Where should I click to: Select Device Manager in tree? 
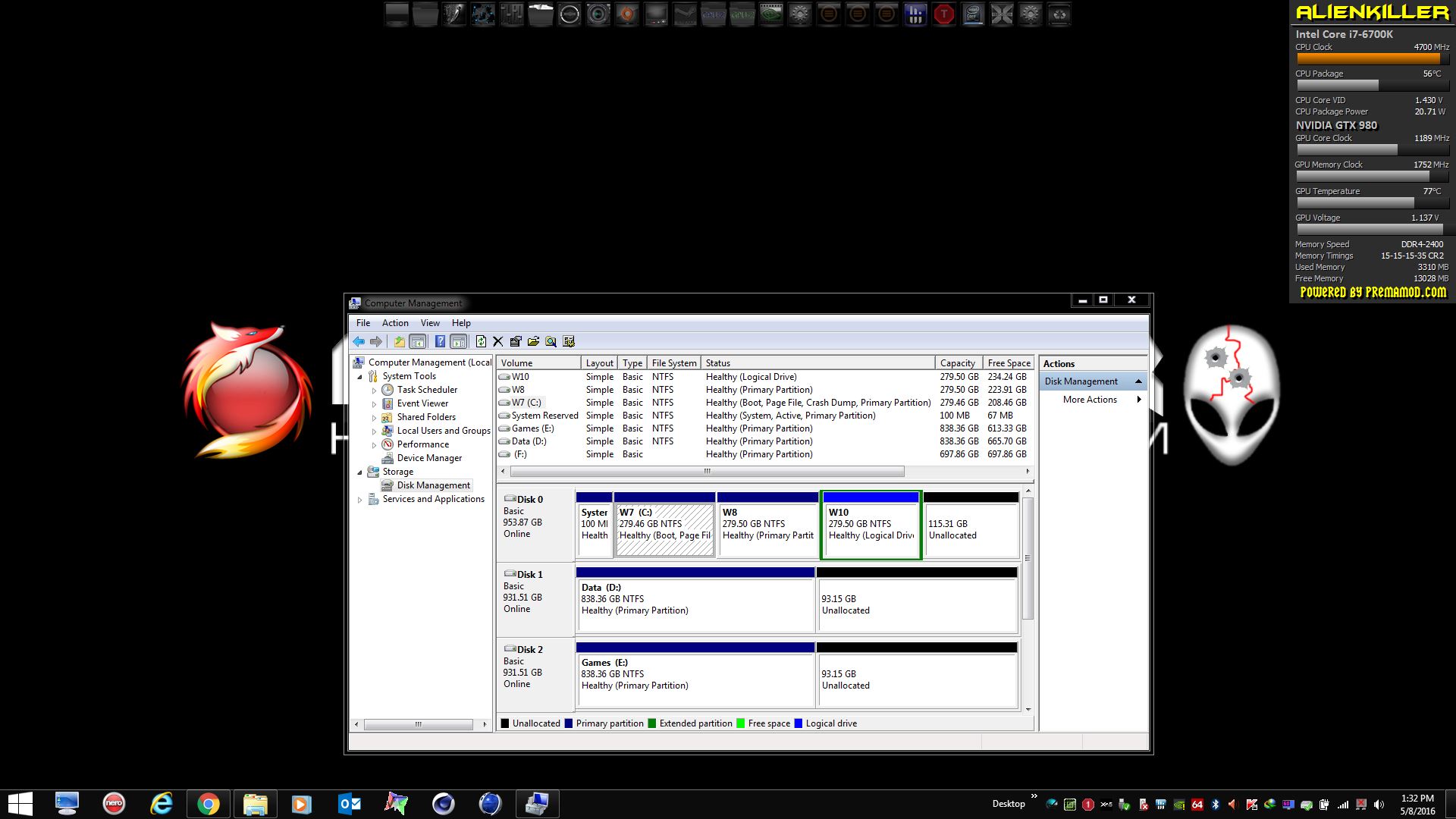pyautogui.click(x=429, y=458)
